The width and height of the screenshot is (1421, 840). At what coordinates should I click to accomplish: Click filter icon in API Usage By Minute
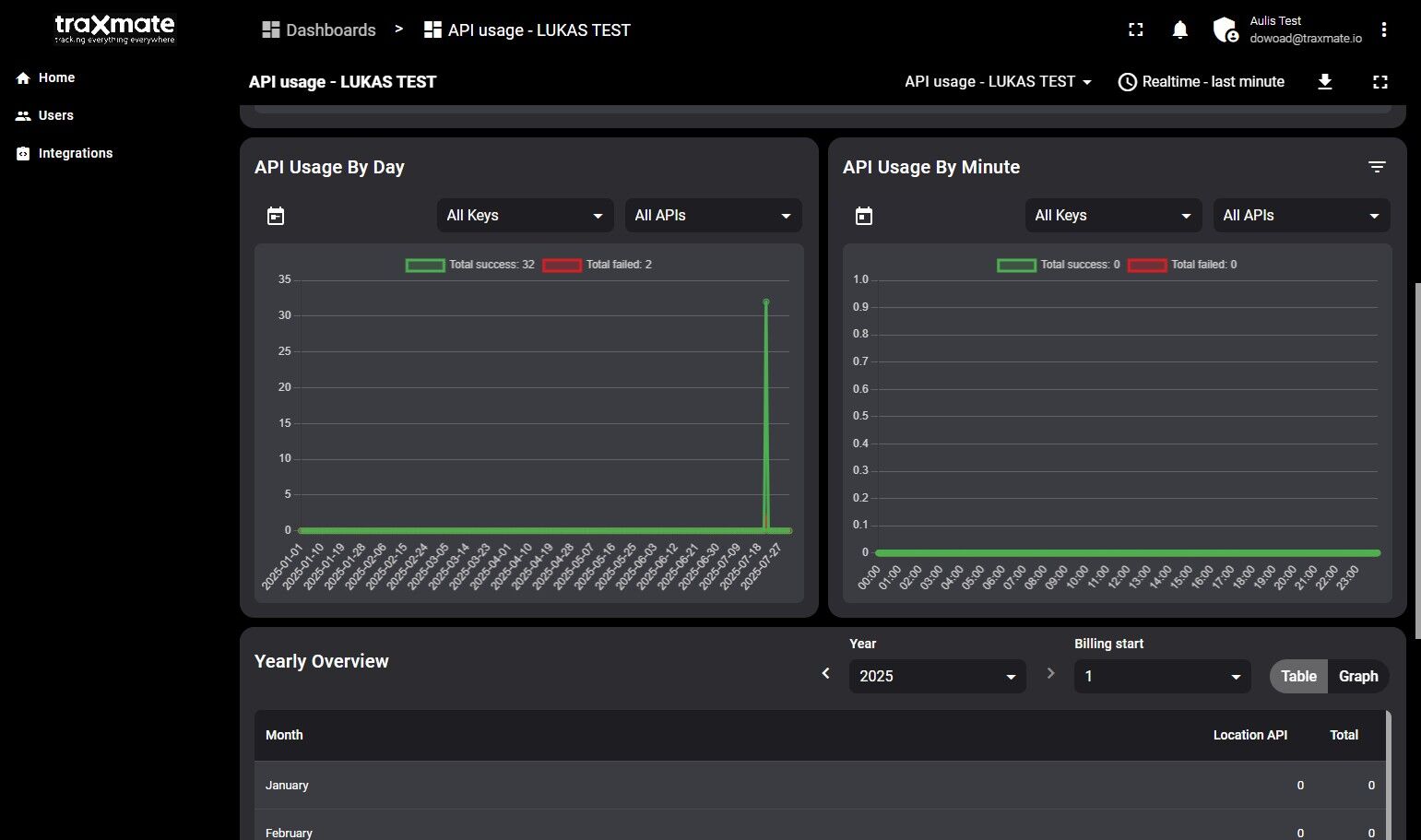click(x=1377, y=167)
